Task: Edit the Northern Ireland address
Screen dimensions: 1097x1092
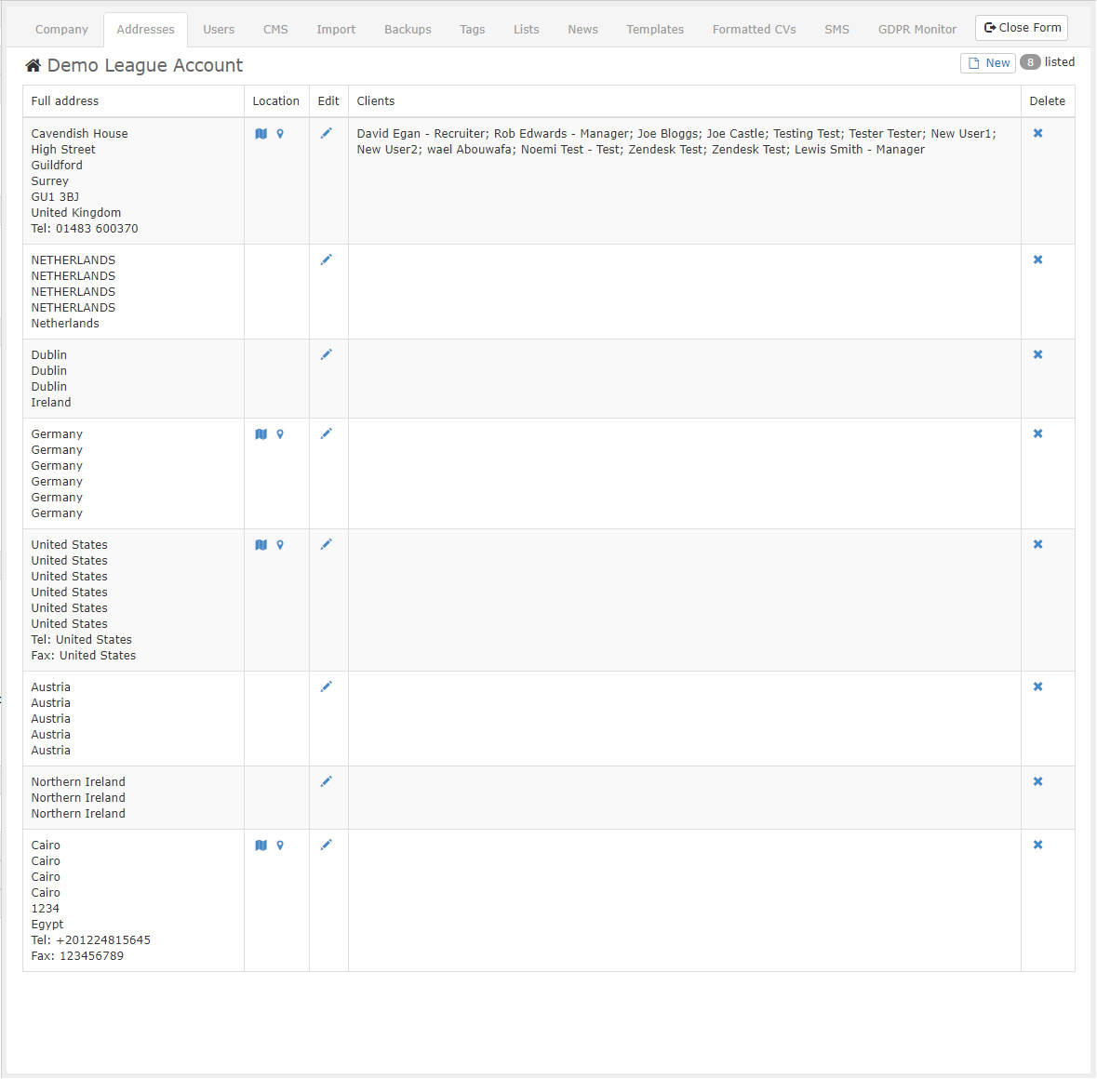Action: pos(326,781)
